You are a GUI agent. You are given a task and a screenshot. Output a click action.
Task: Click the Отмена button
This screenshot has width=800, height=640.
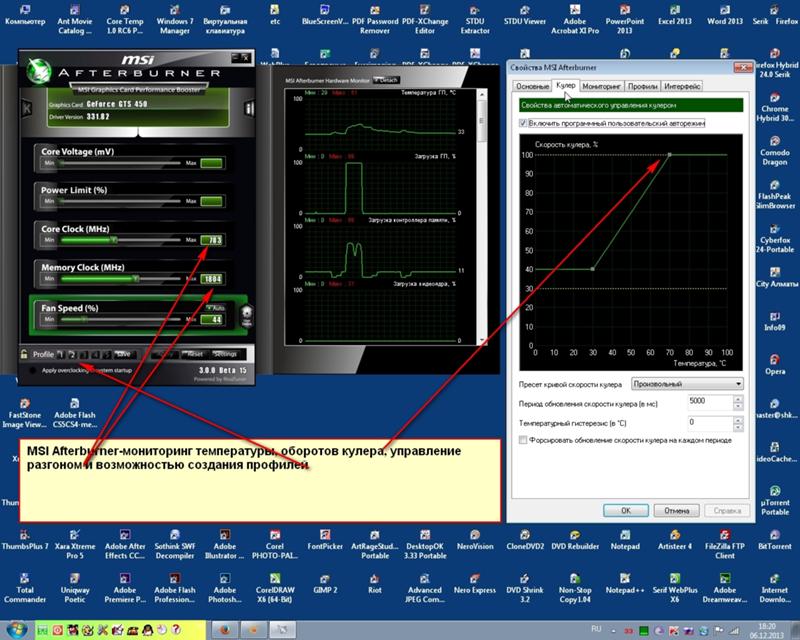coord(676,510)
